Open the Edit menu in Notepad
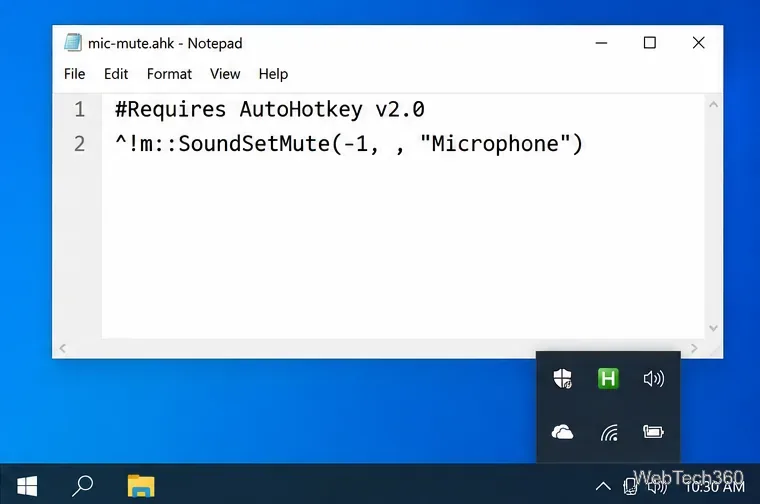 tap(116, 74)
